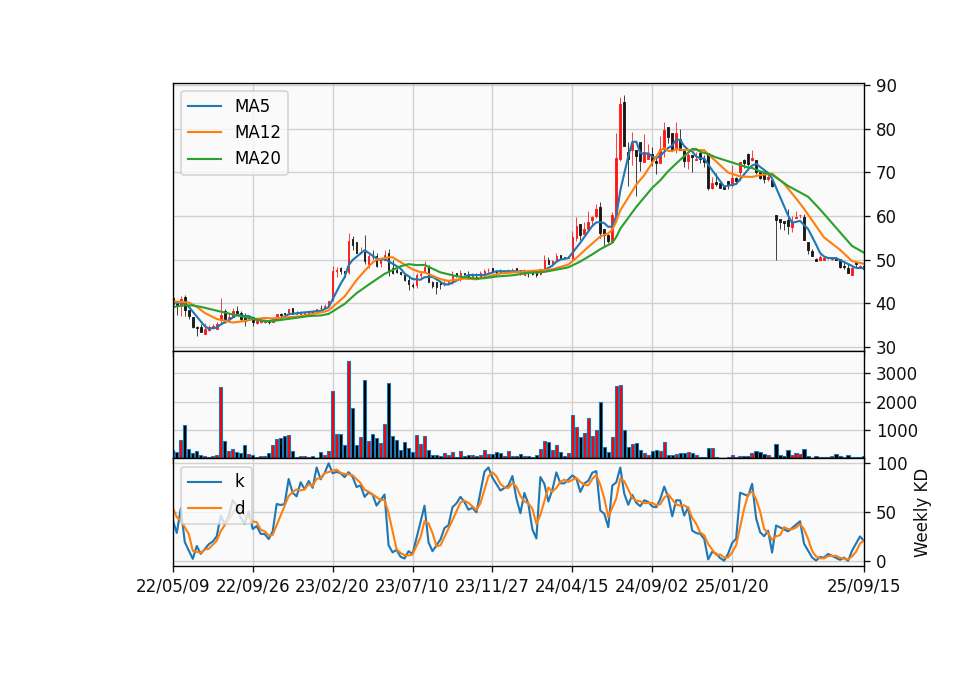Click the 25/09/15 date tick label
This screenshot has width=960, height=690.
click(x=863, y=586)
